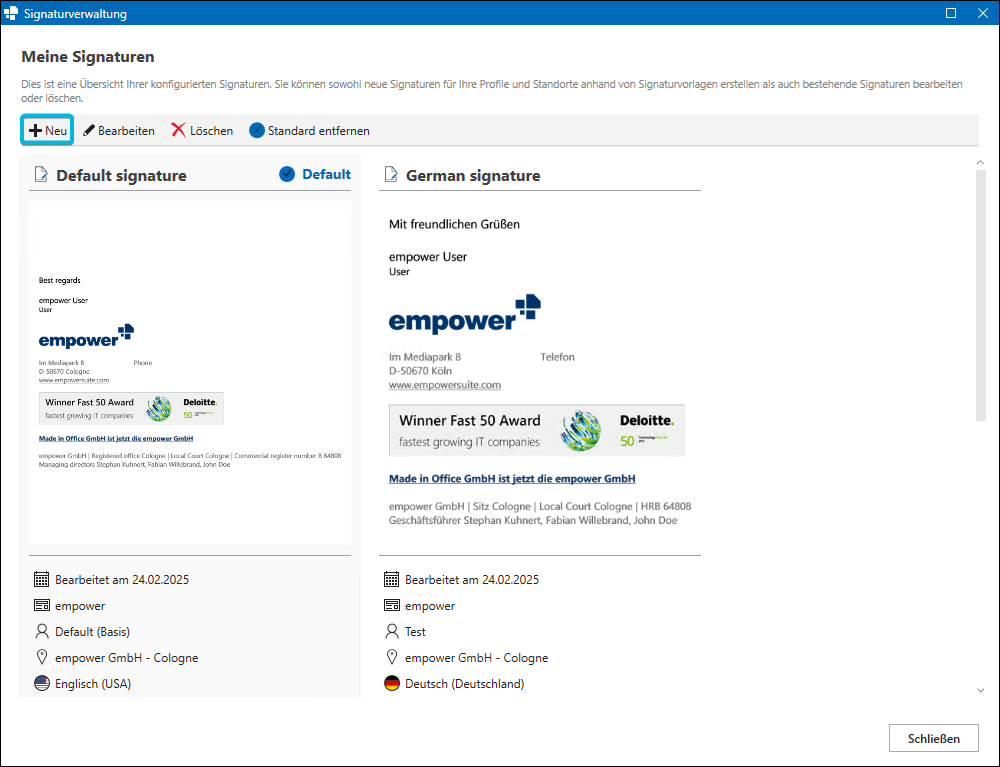Click location pin in Default signature card
The height and width of the screenshot is (767, 1000).
[41, 657]
